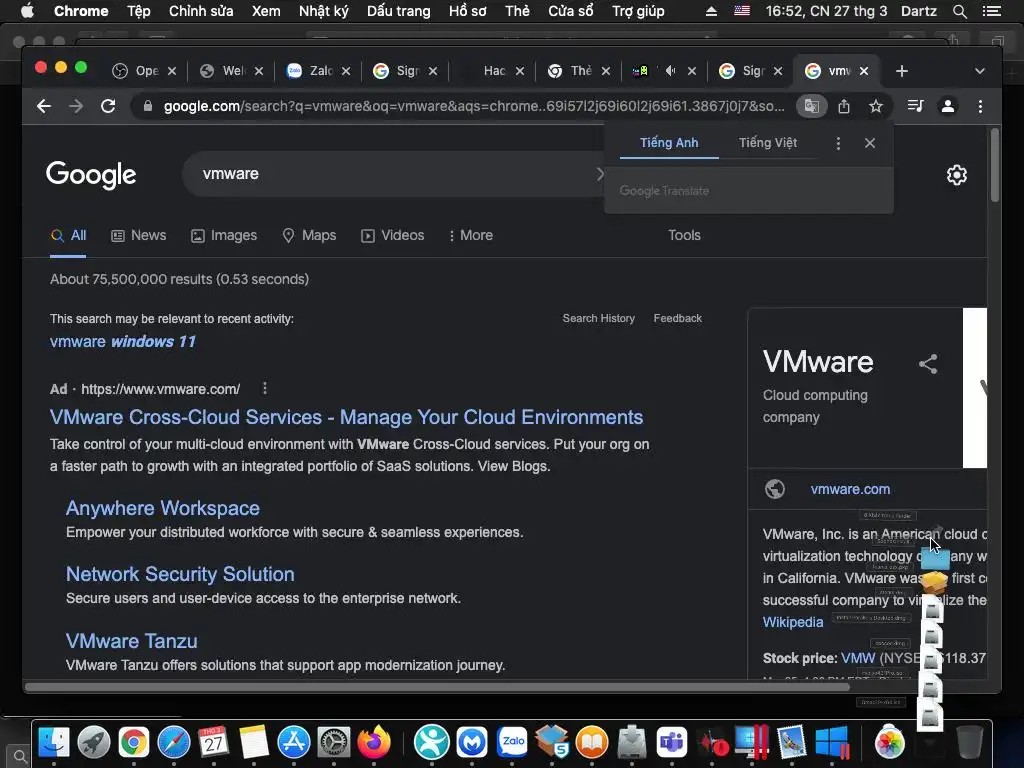Open Spotlight search in menu bar
The height and width of the screenshot is (768, 1024).
click(959, 11)
